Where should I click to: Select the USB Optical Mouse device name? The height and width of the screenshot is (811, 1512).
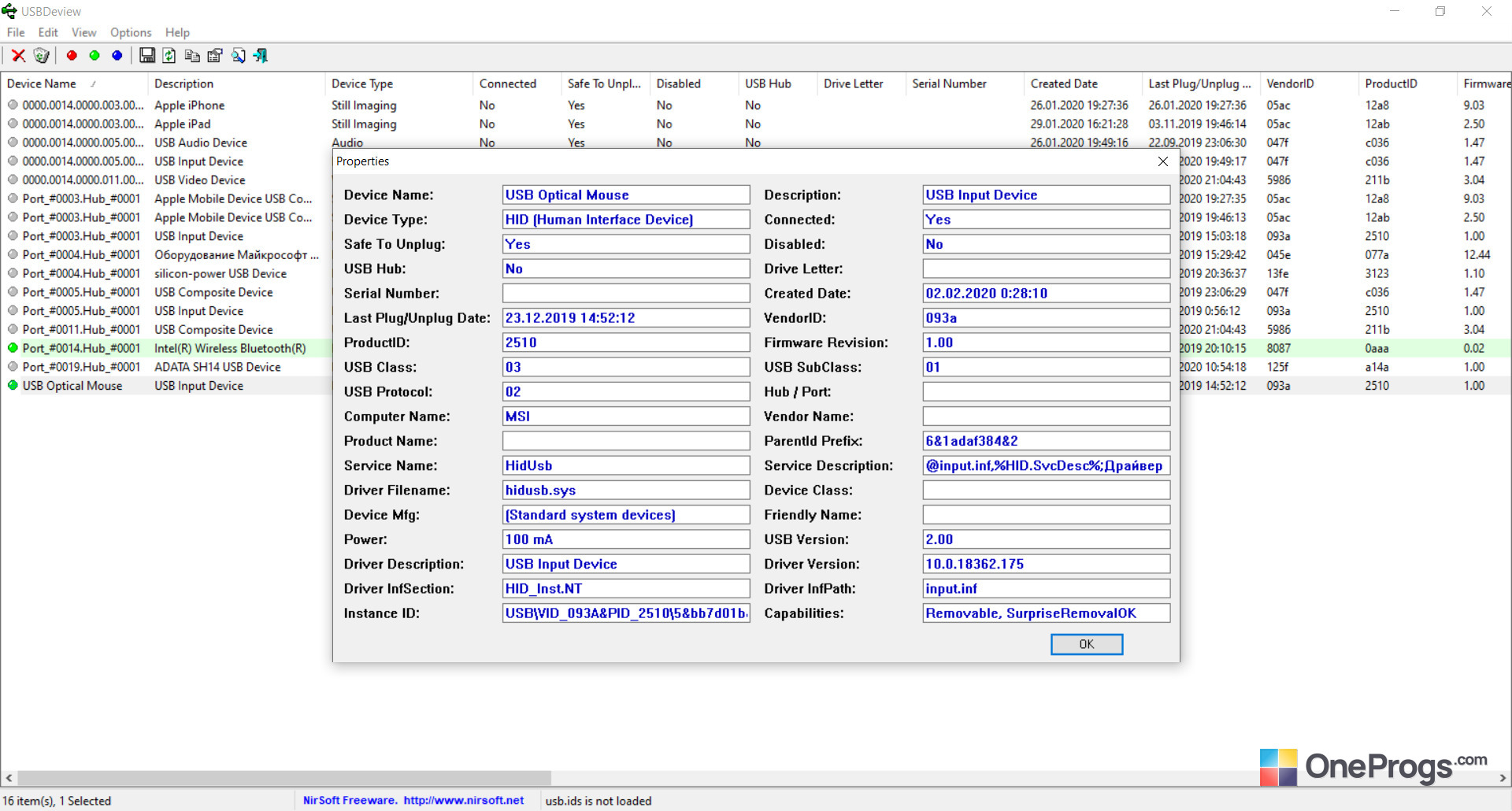[x=72, y=386]
